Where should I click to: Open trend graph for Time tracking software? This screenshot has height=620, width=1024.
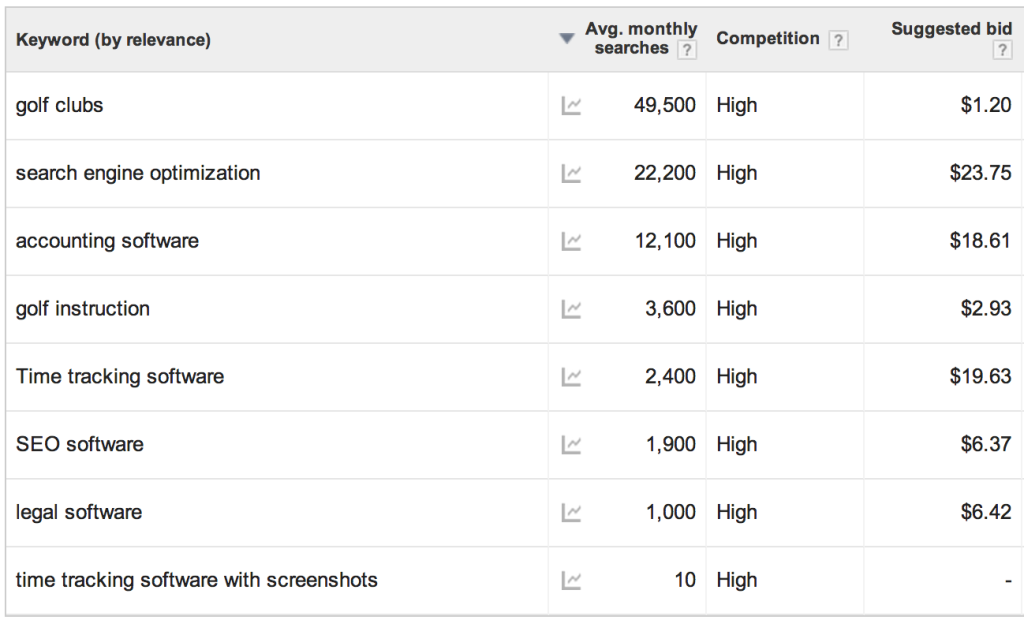pos(571,377)
